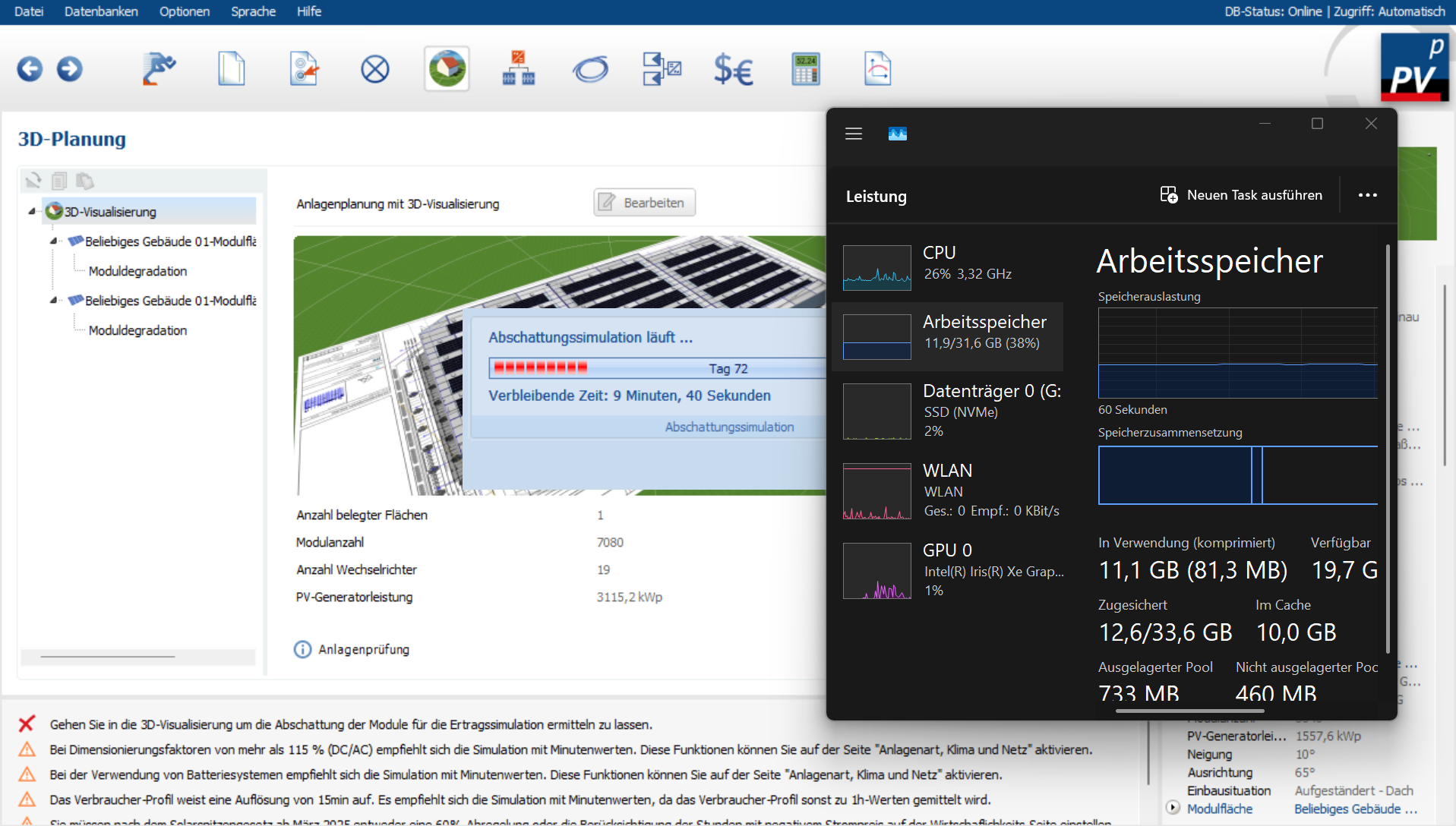Viewport: 1456px width, 826px height.
Task: Open Task Manager more options ellipsis
Action: coord(1368,195)
